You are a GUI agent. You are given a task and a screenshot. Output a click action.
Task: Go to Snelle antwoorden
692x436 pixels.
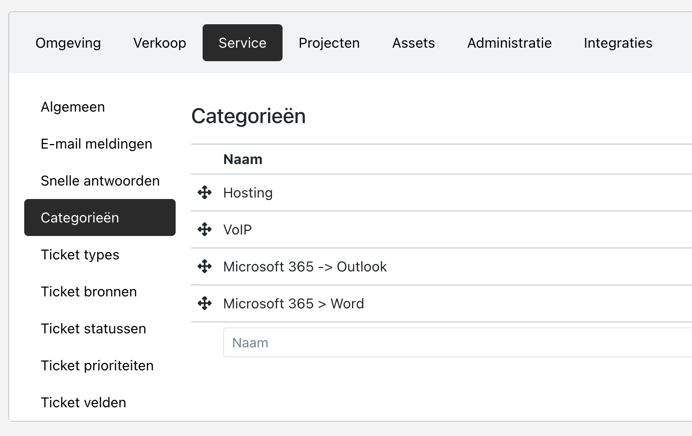(x=100, y=181)
